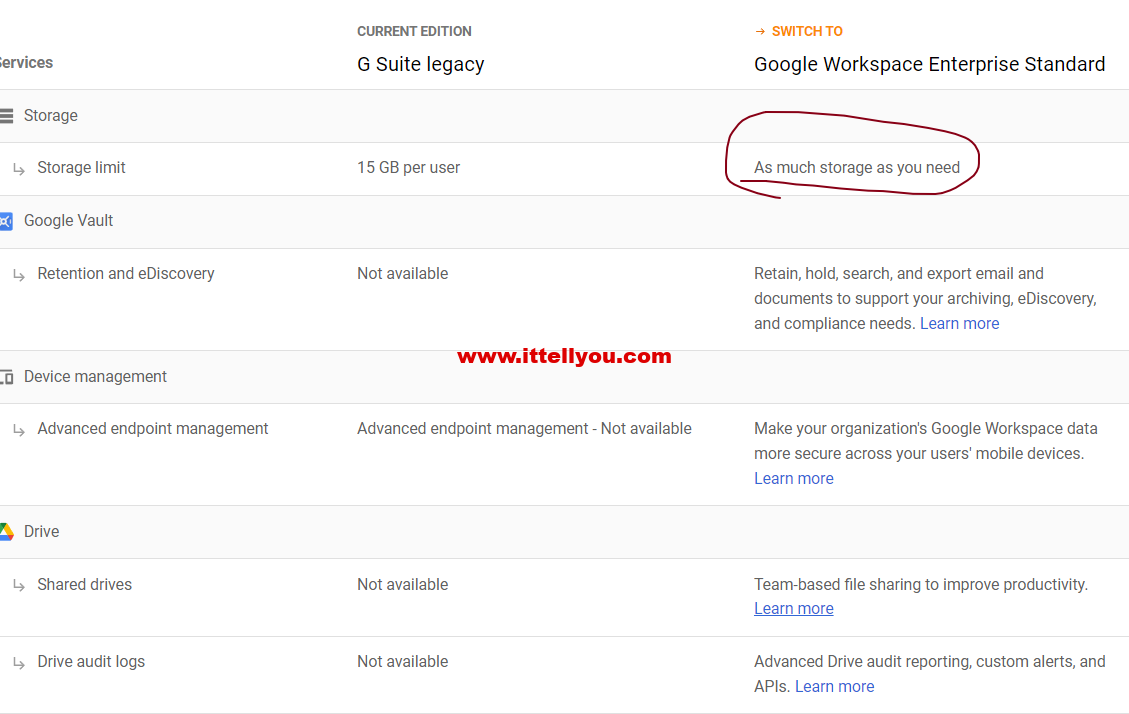Click the Advanced endpoint management row label
The image size is (1129, 714).
click(x=153, y=429)
